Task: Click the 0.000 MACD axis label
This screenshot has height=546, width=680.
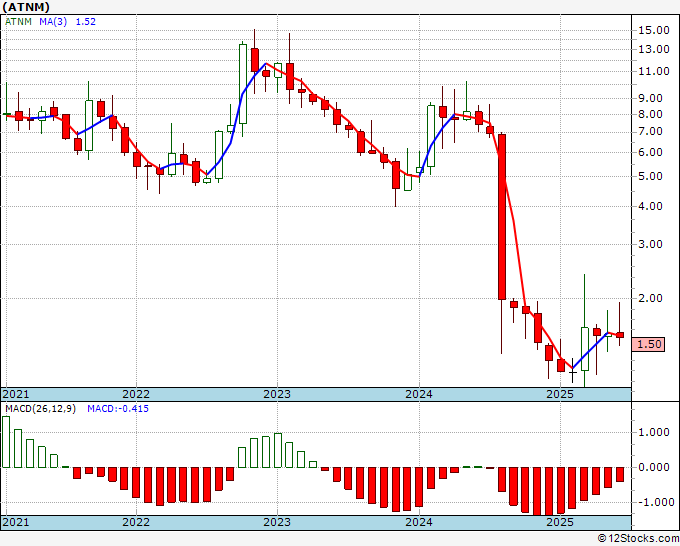Action: tap(654, 468)
